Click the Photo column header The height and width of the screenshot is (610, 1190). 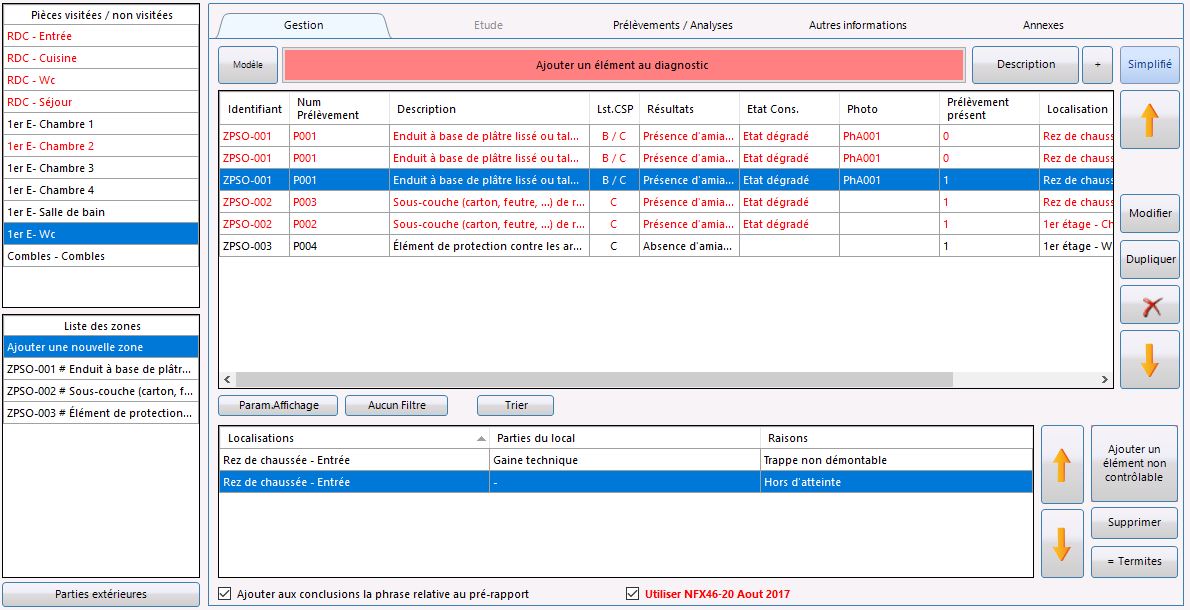tap(889, 108)
